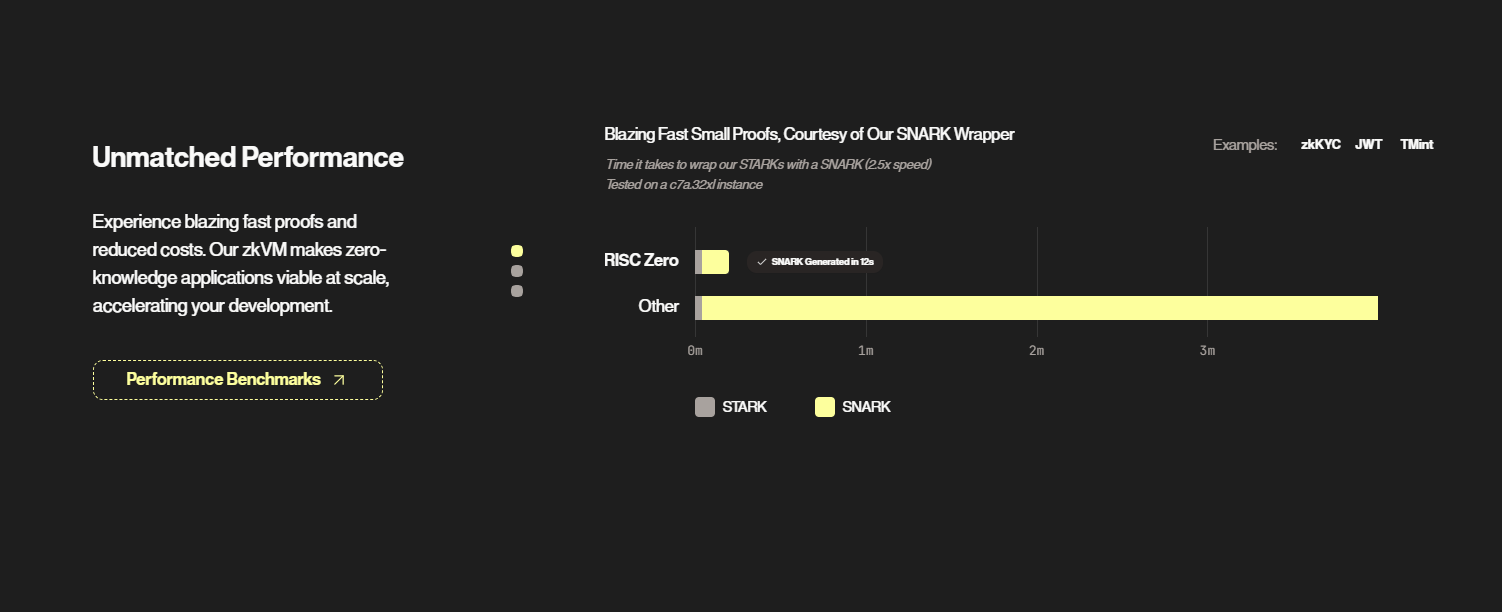Click the 2m axis tick label
Viewport: 1502px width, 612px height.
[1036, 351]
